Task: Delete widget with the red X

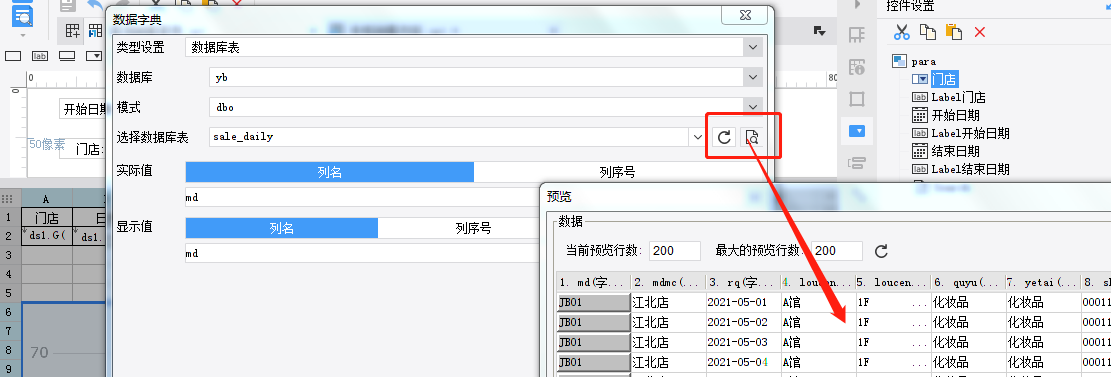Action: [980, 32]
